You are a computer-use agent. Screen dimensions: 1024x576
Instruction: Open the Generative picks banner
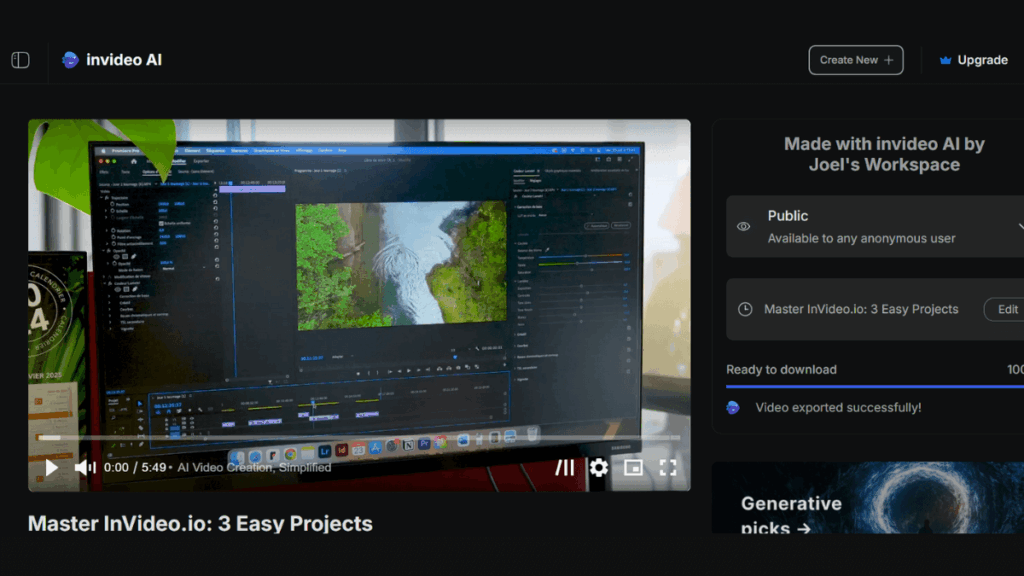tap(868, 498)
